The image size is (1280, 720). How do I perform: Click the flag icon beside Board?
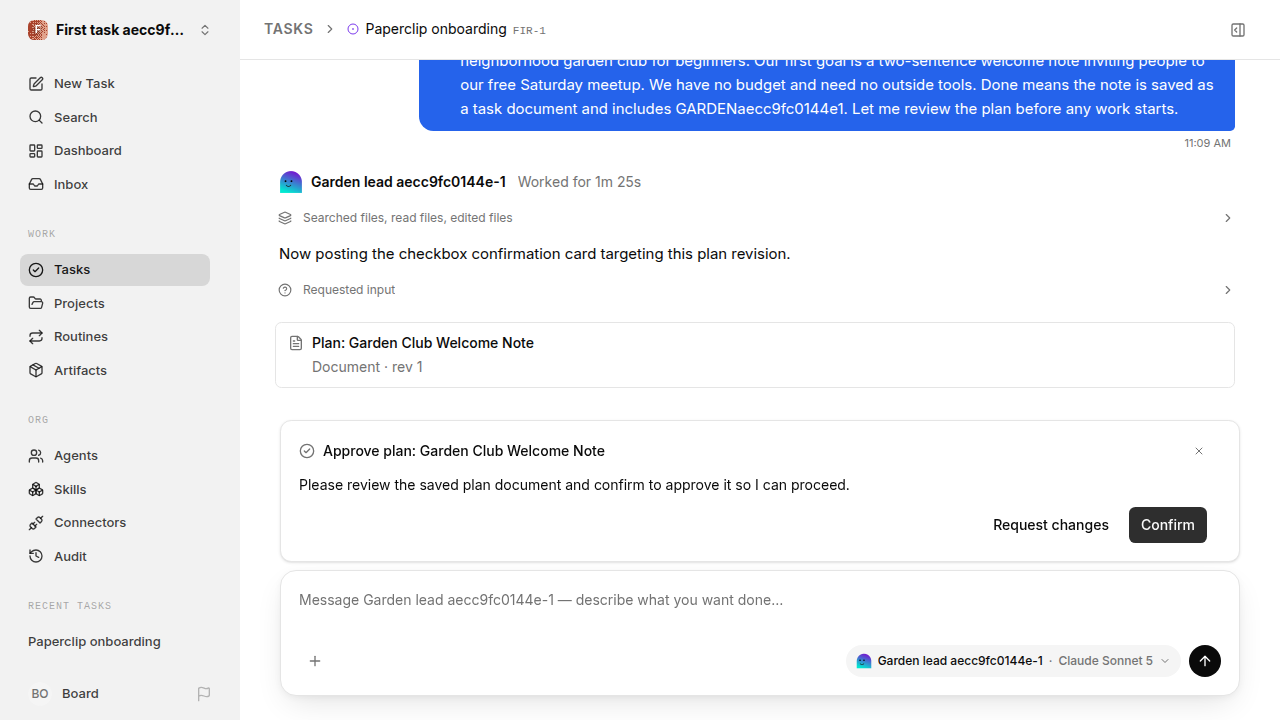point(204,693)
